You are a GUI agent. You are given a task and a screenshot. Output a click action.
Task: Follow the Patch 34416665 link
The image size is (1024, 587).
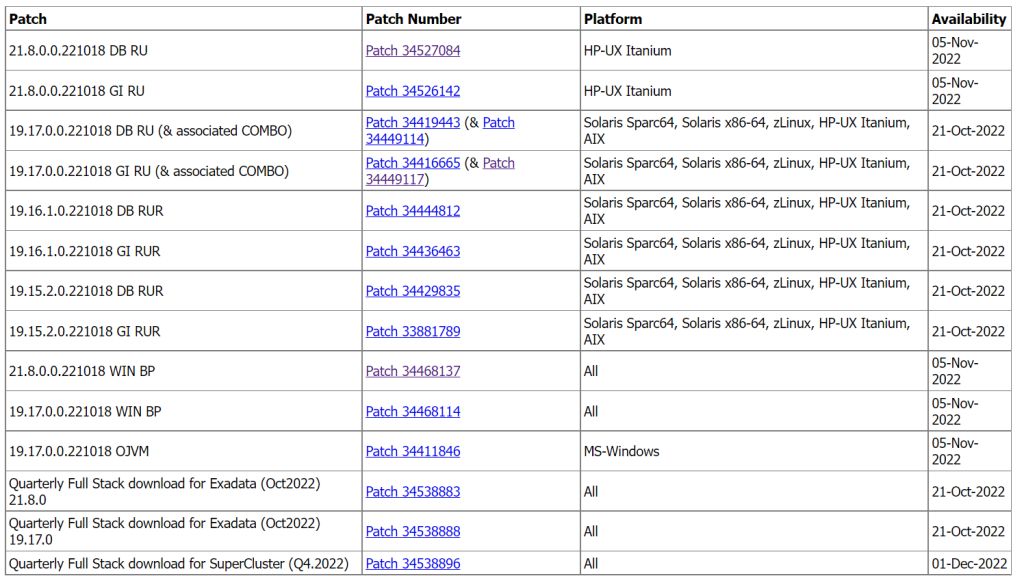tap(413, 163)
